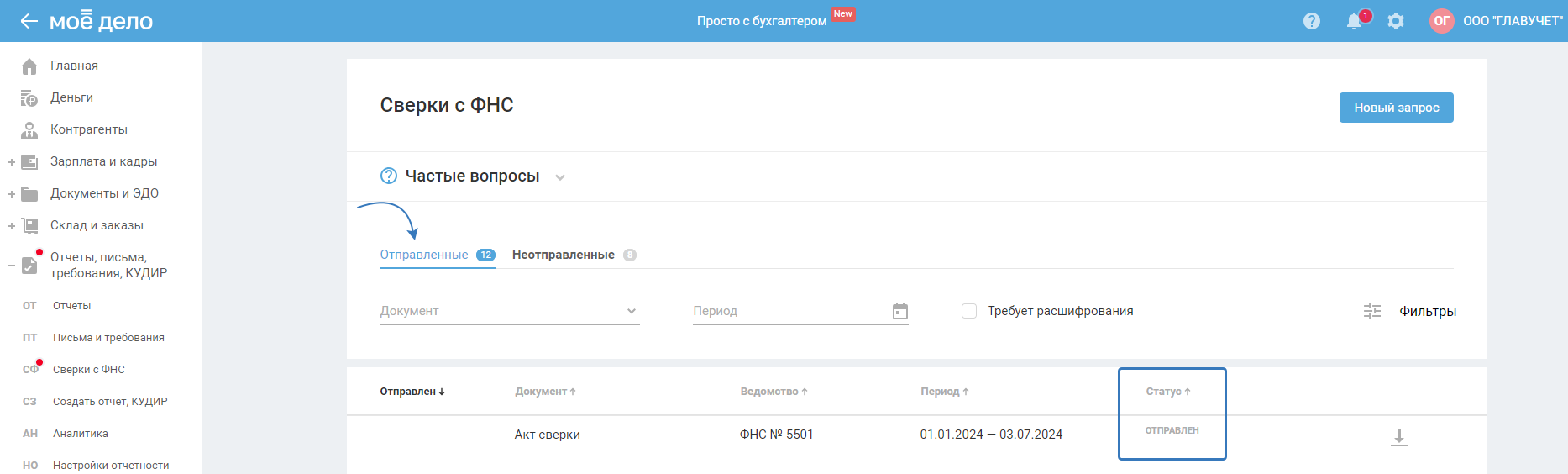Click «01.01.2024 — 03.07.2024» period cell
The height and width of the screenshot is (474, 1568).
click(x=991, y=434)
